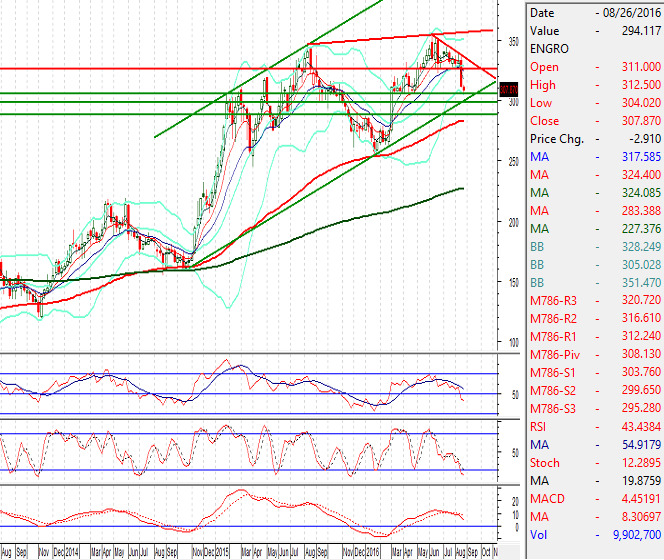The height and width of the screenshot is (560, 664).
Task: Select the support value 299.650
Action: coord(641,390)
